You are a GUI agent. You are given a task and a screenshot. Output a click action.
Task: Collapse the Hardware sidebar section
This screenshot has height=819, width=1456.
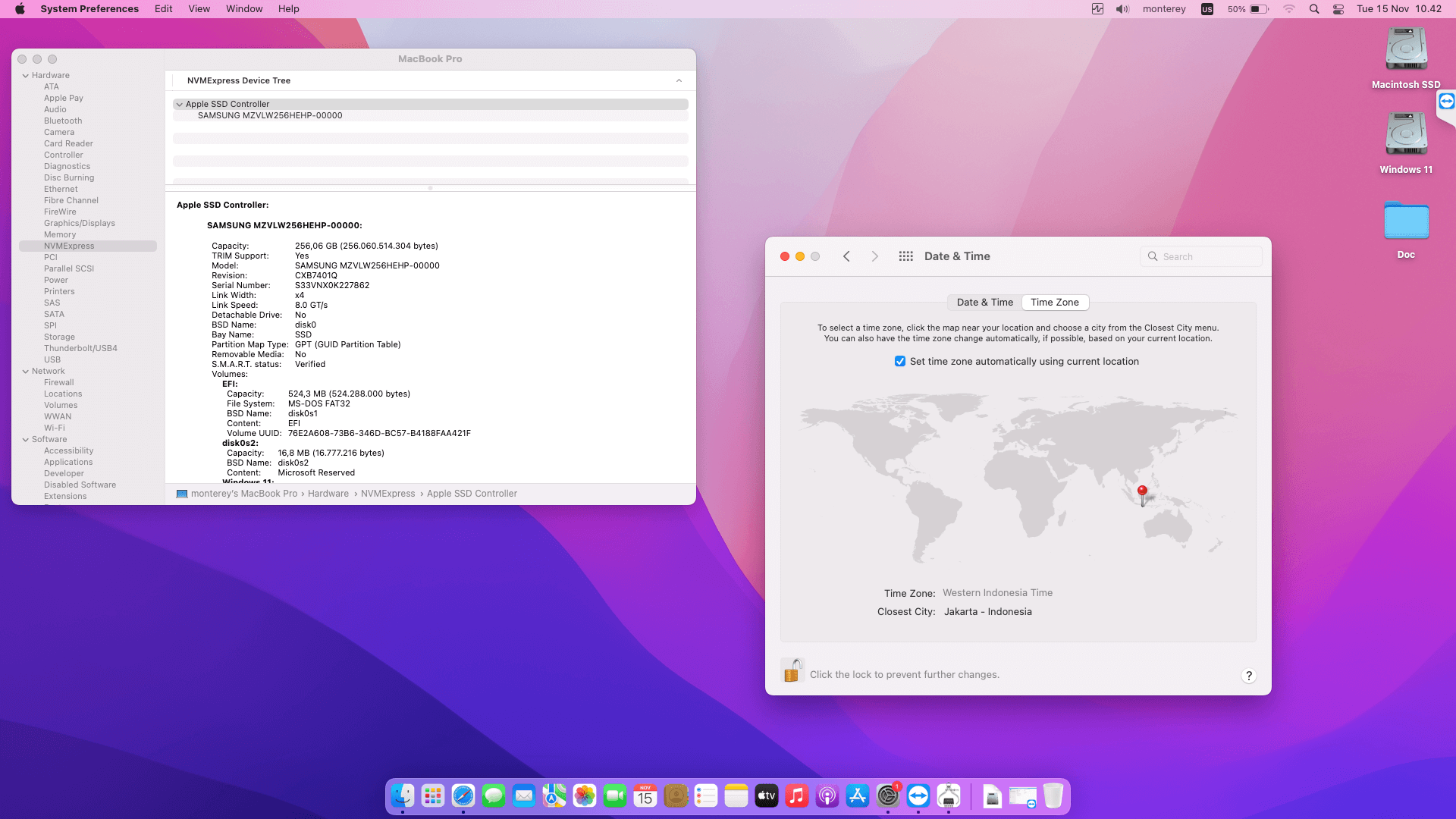click(26, 76)
